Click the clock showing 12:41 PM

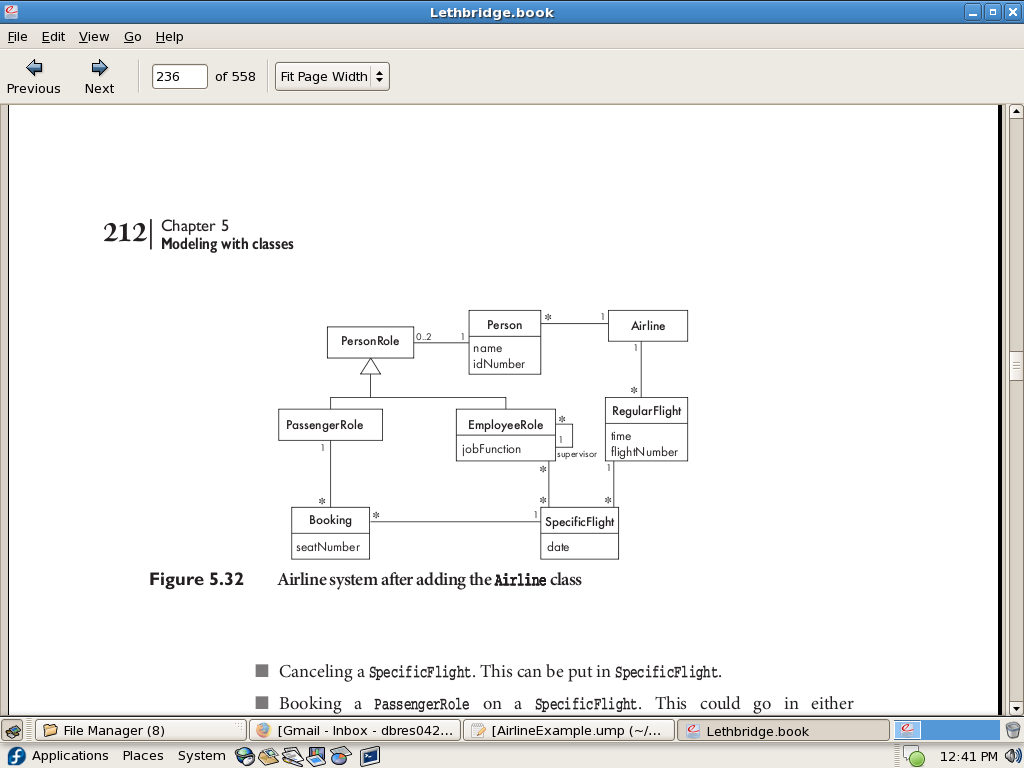pyautogui.click(x=968, y=756)
